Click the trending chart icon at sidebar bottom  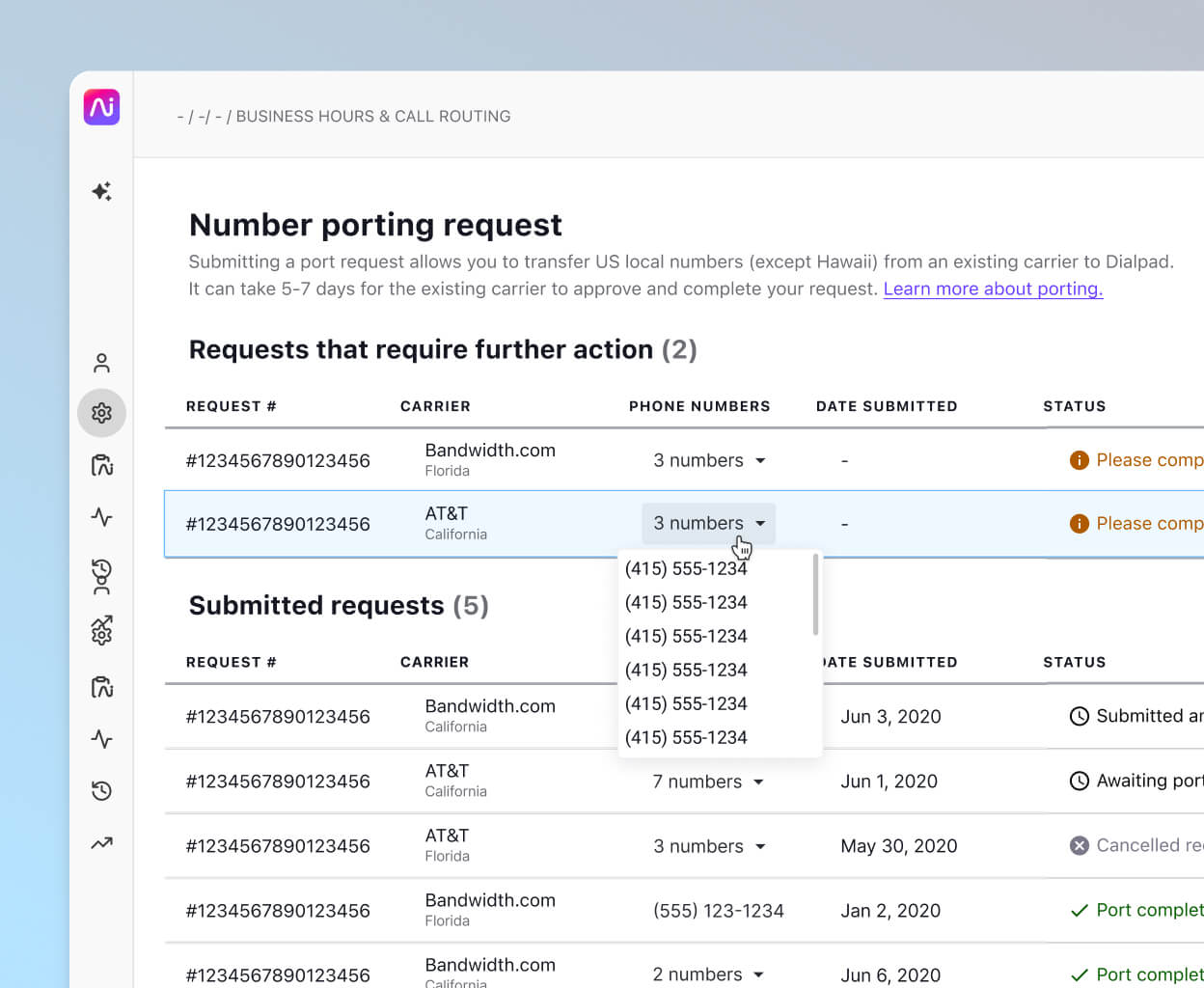tap(101, 843)
